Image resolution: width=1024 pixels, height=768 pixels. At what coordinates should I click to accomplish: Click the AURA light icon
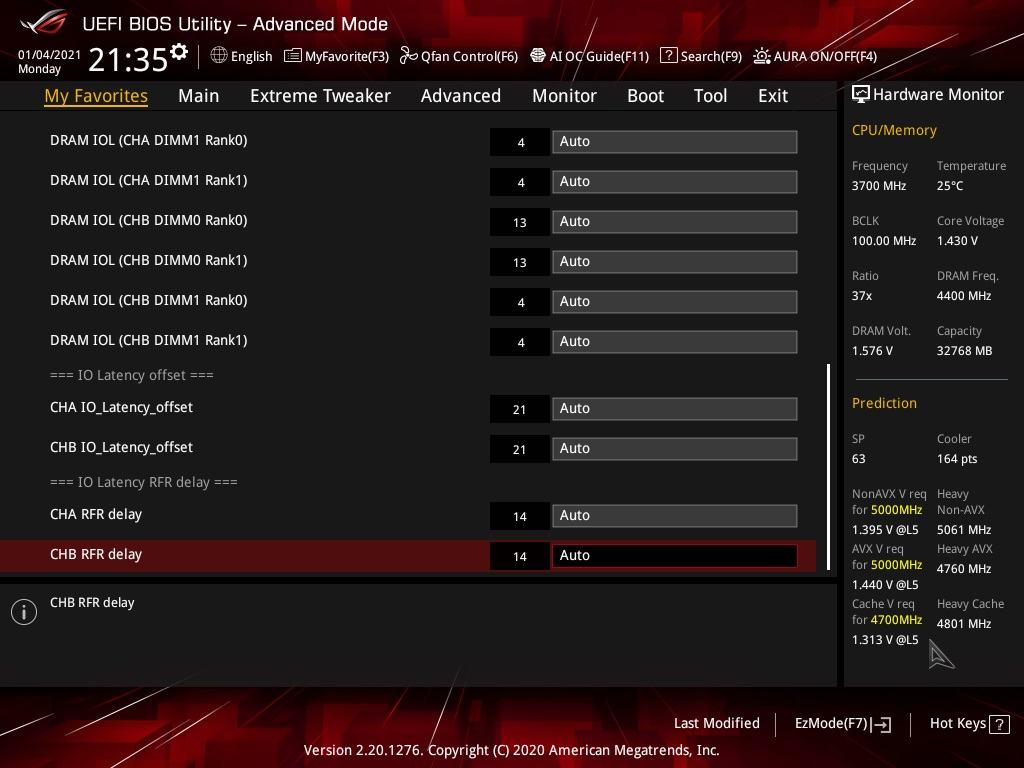click(x=761, y=56)
